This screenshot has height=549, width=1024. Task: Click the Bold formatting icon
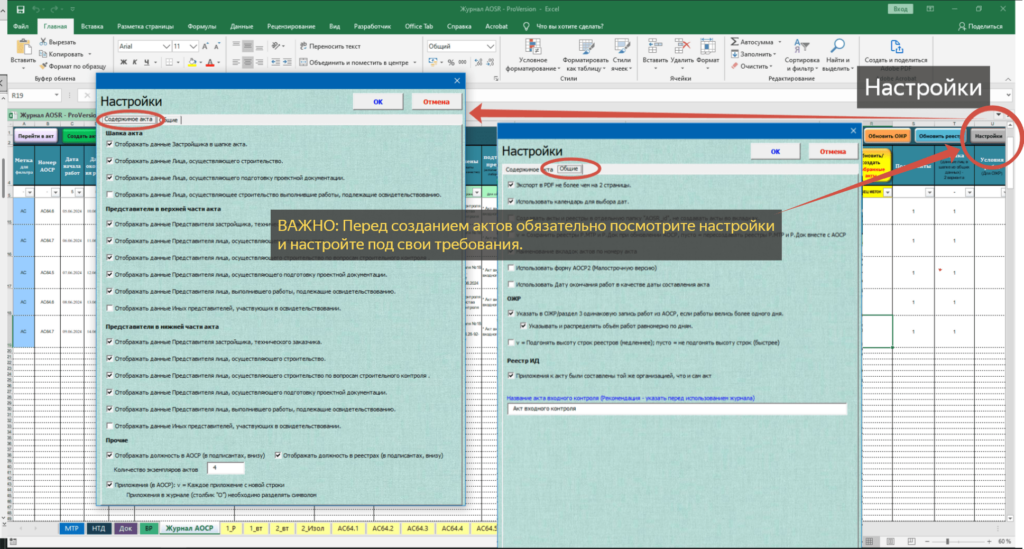(x=123, y=63)
